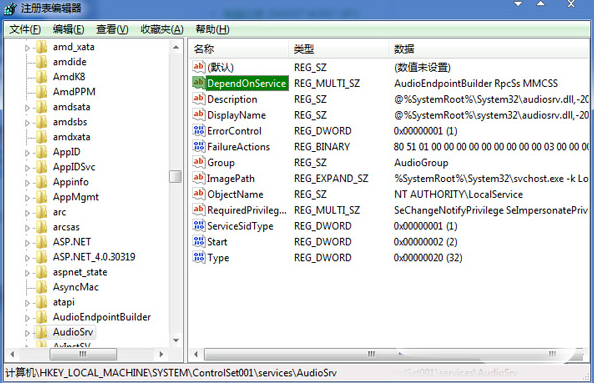This screenshot has height=383, width=594.
Task: Click the AudioSrv folder icon
Action: pyautogui.click(x=41, y=332)
